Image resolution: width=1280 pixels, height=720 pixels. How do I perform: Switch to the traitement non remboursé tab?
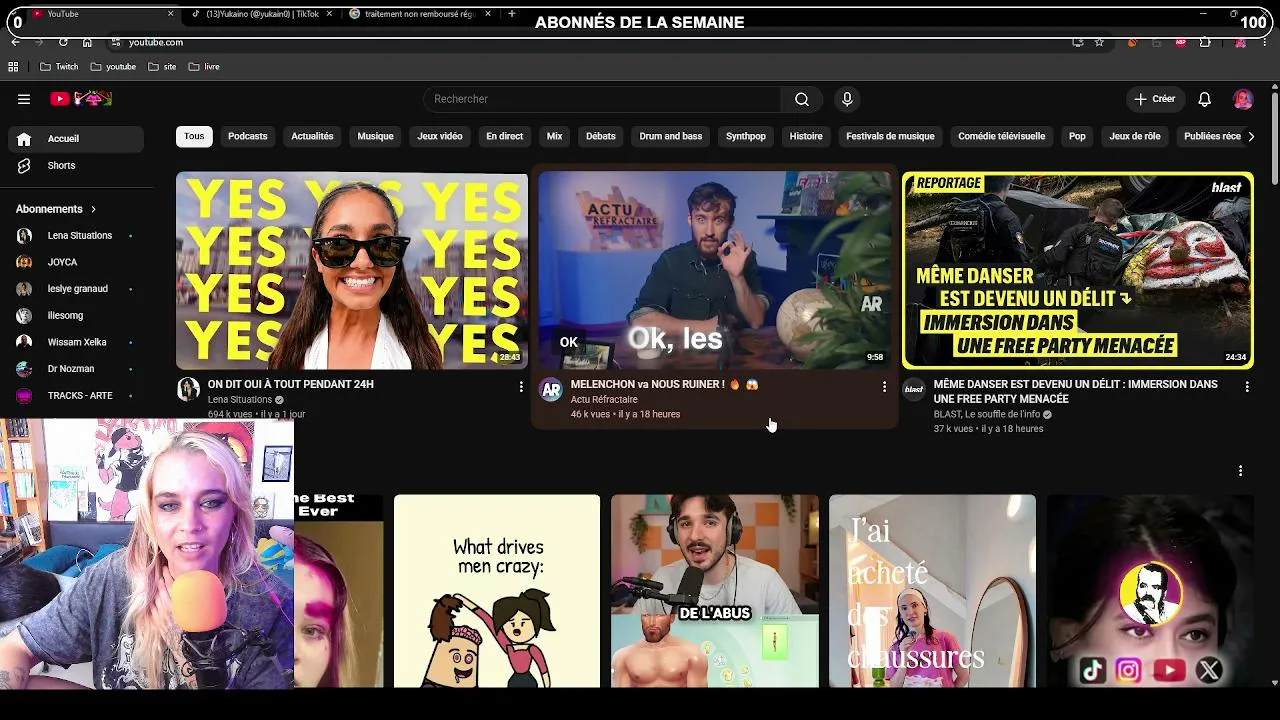(420, 14)
